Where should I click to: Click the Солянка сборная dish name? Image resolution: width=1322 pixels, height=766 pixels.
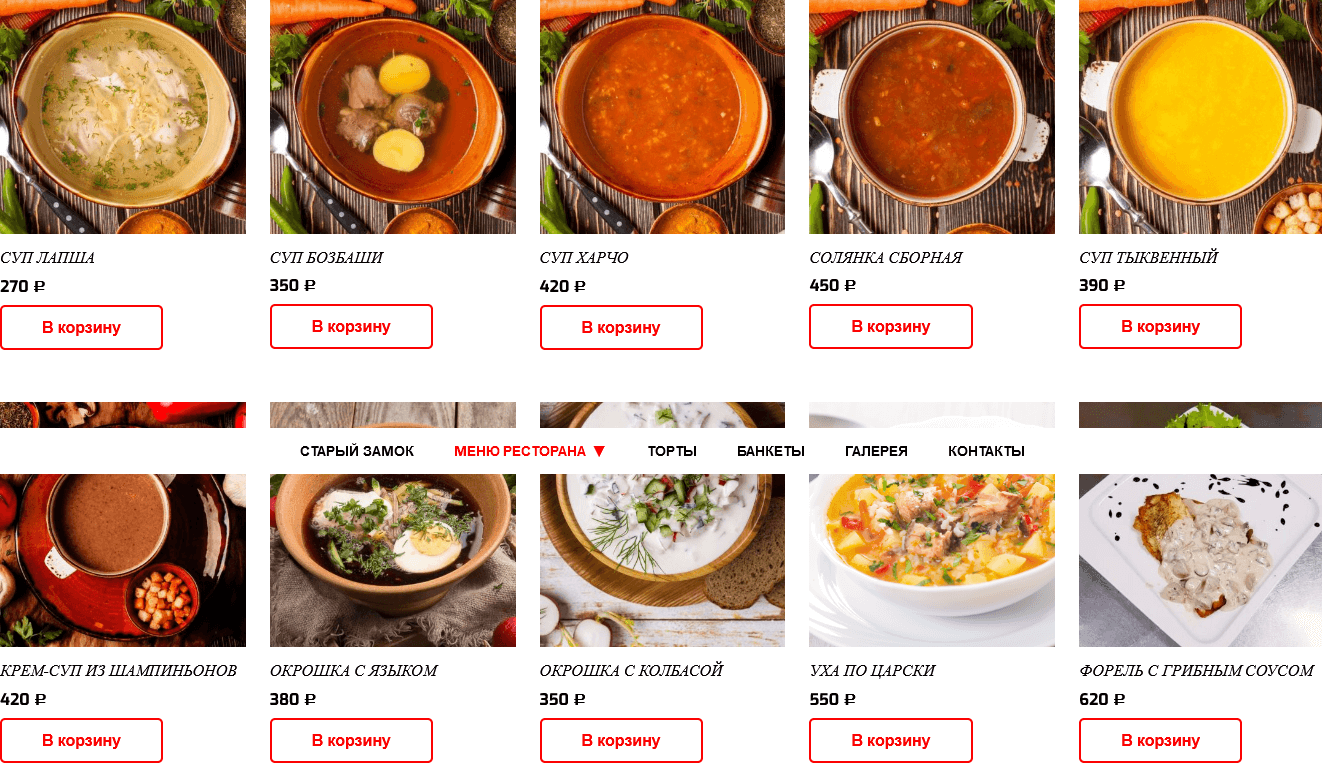885,258
